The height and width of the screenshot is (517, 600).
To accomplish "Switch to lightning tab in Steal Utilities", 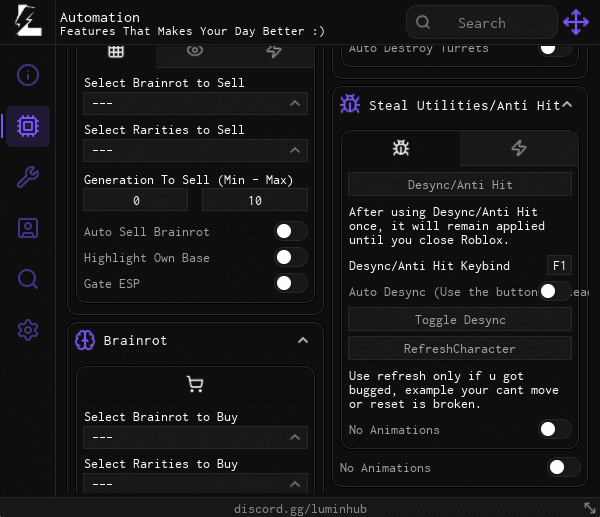I will [518, 149].
